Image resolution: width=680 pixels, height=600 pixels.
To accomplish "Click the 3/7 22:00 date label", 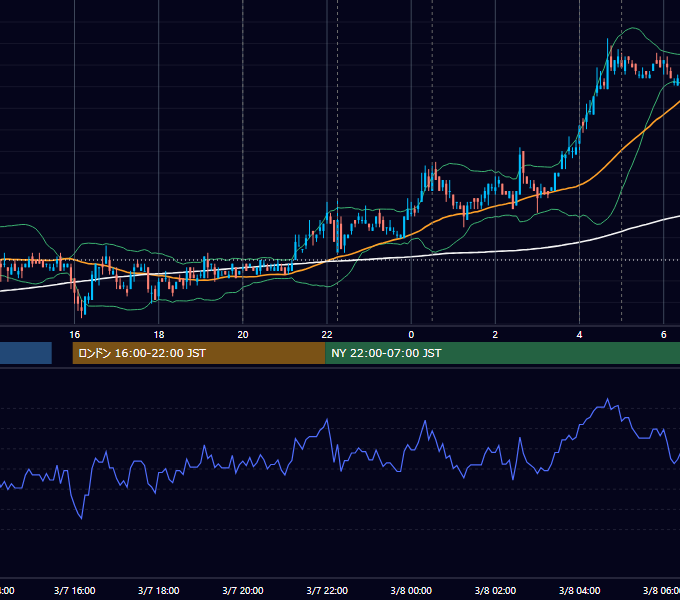I will pos(327,590).
